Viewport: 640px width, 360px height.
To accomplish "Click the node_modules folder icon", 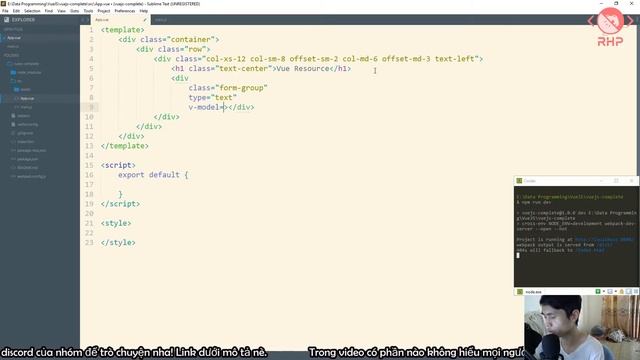I will [x=13, y=72].
